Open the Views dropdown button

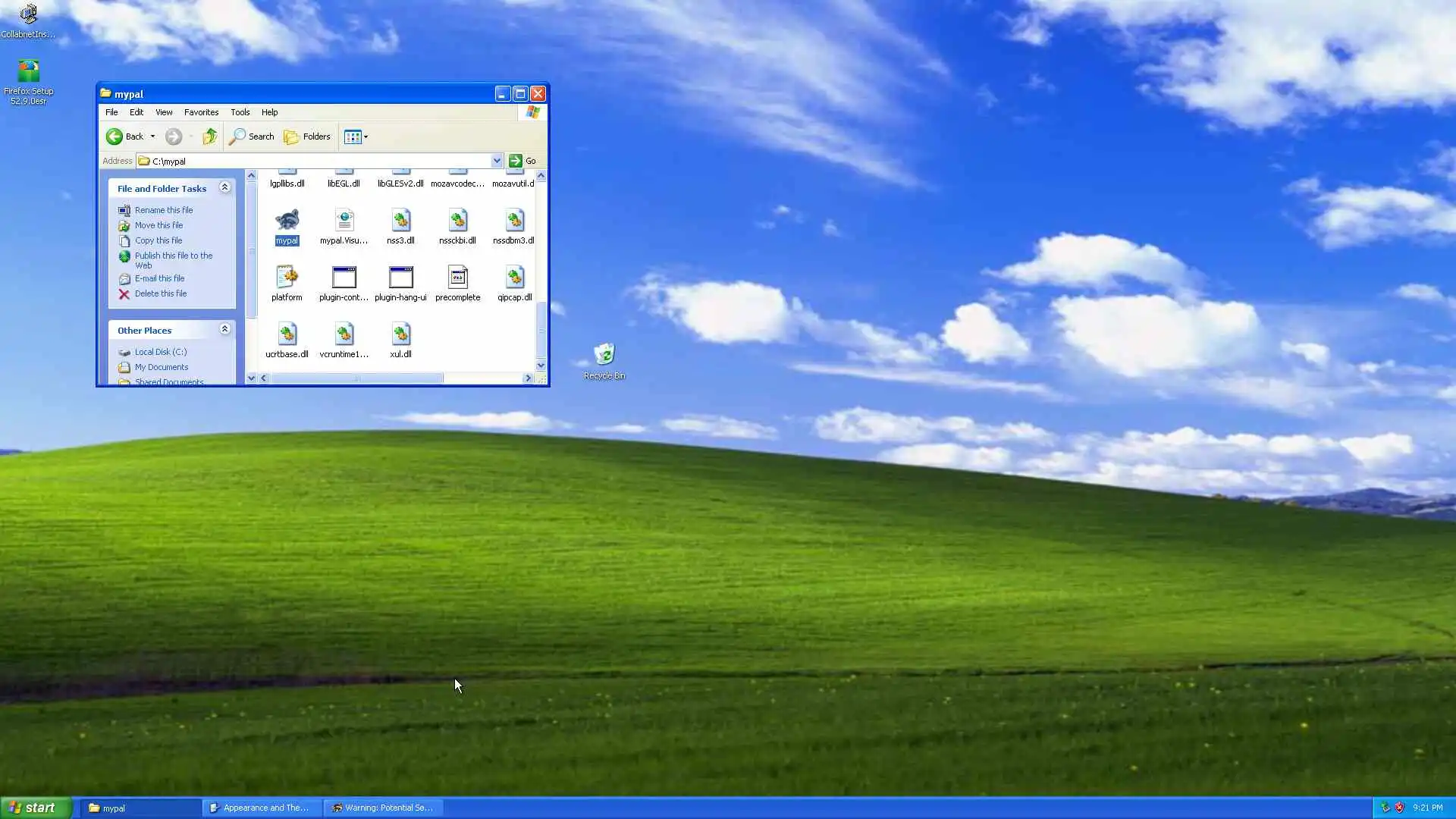tap(356, 136)
